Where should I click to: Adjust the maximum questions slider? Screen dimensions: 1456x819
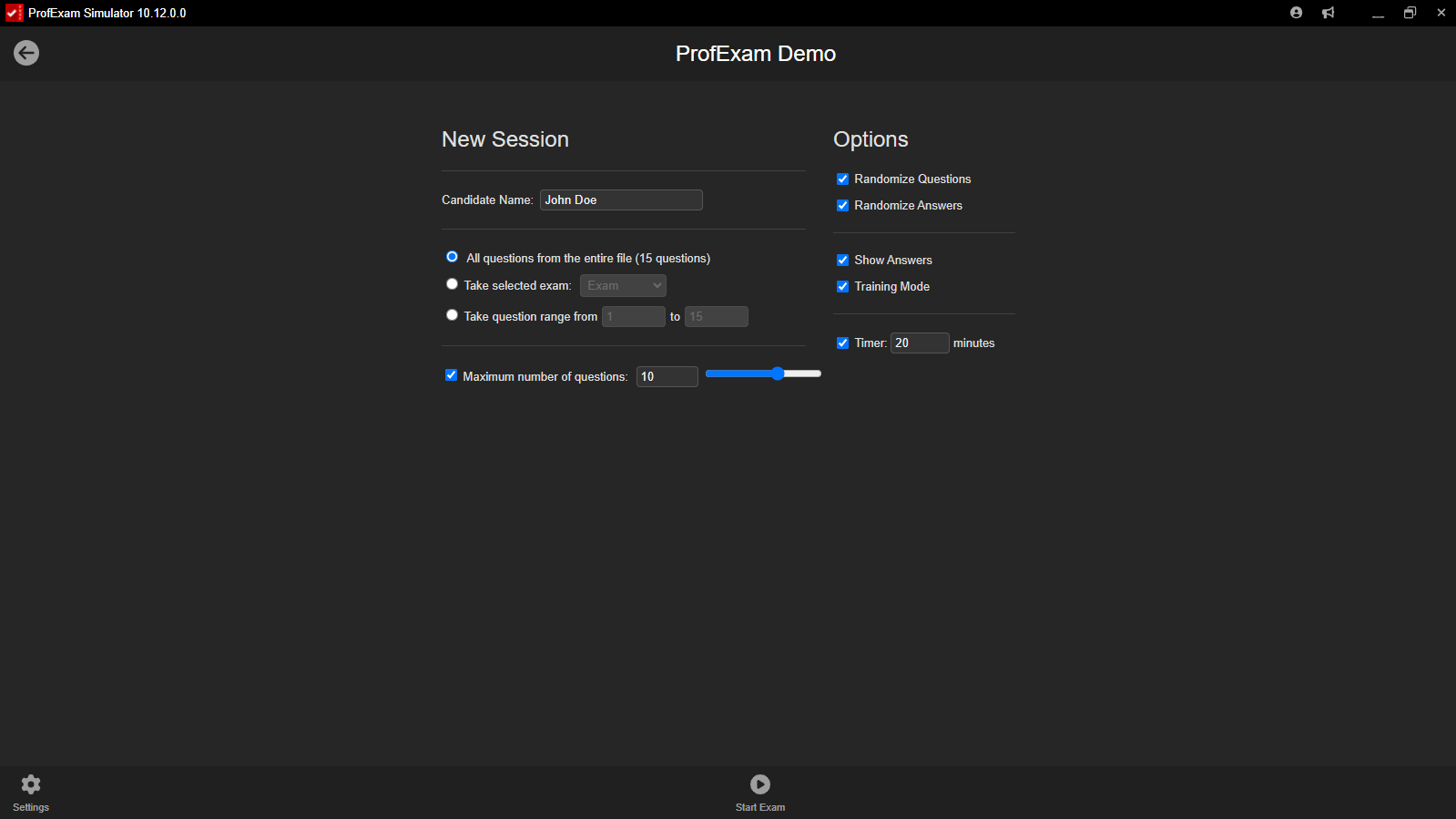click(x=763, y=374)
